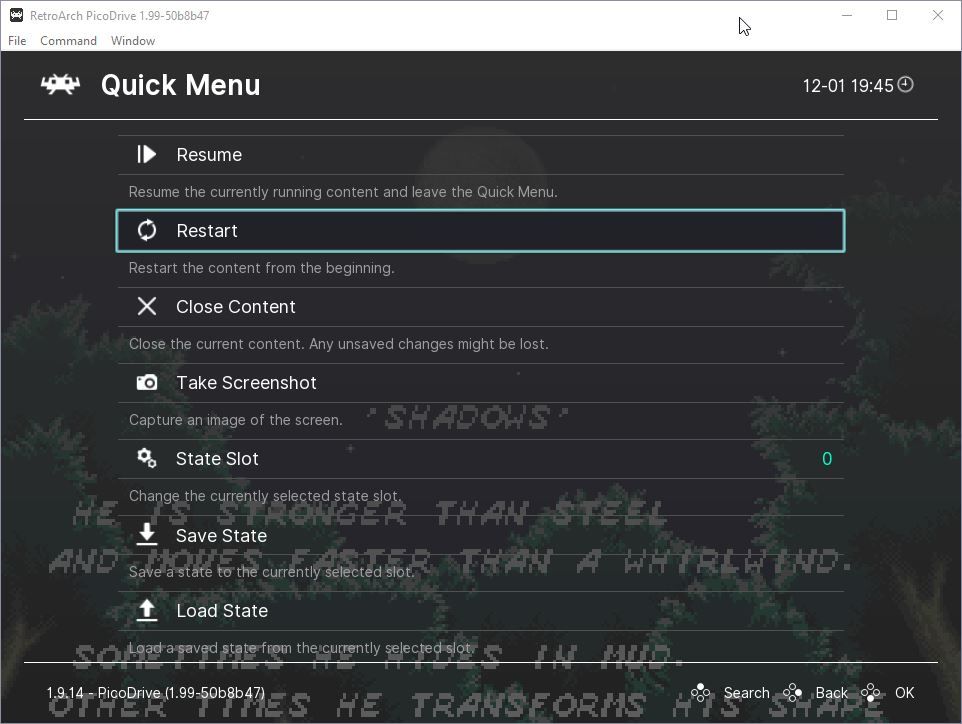Click the Save State download icon

click(x=147, y=534)
